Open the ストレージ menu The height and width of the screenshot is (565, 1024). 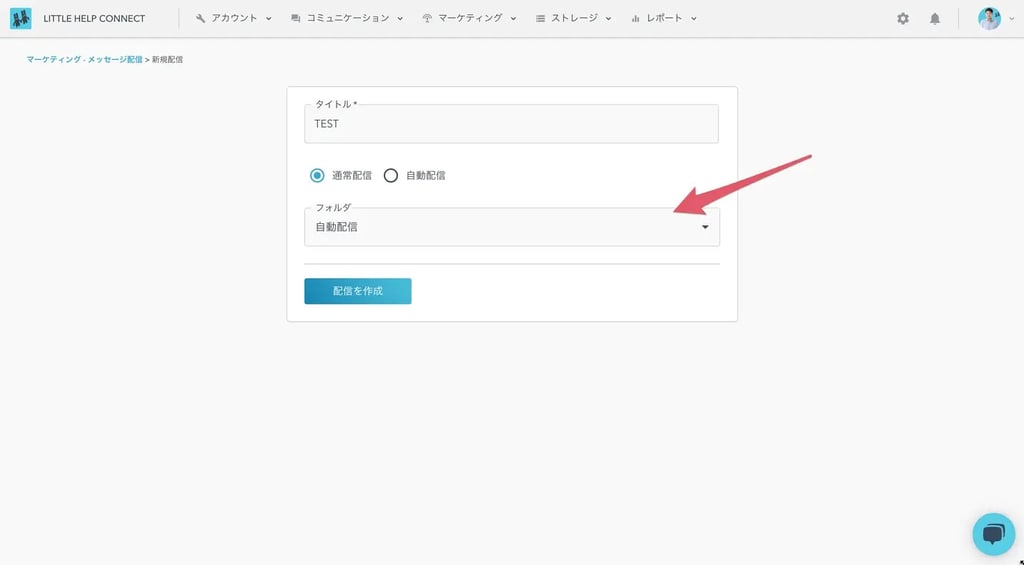[573, 18]
